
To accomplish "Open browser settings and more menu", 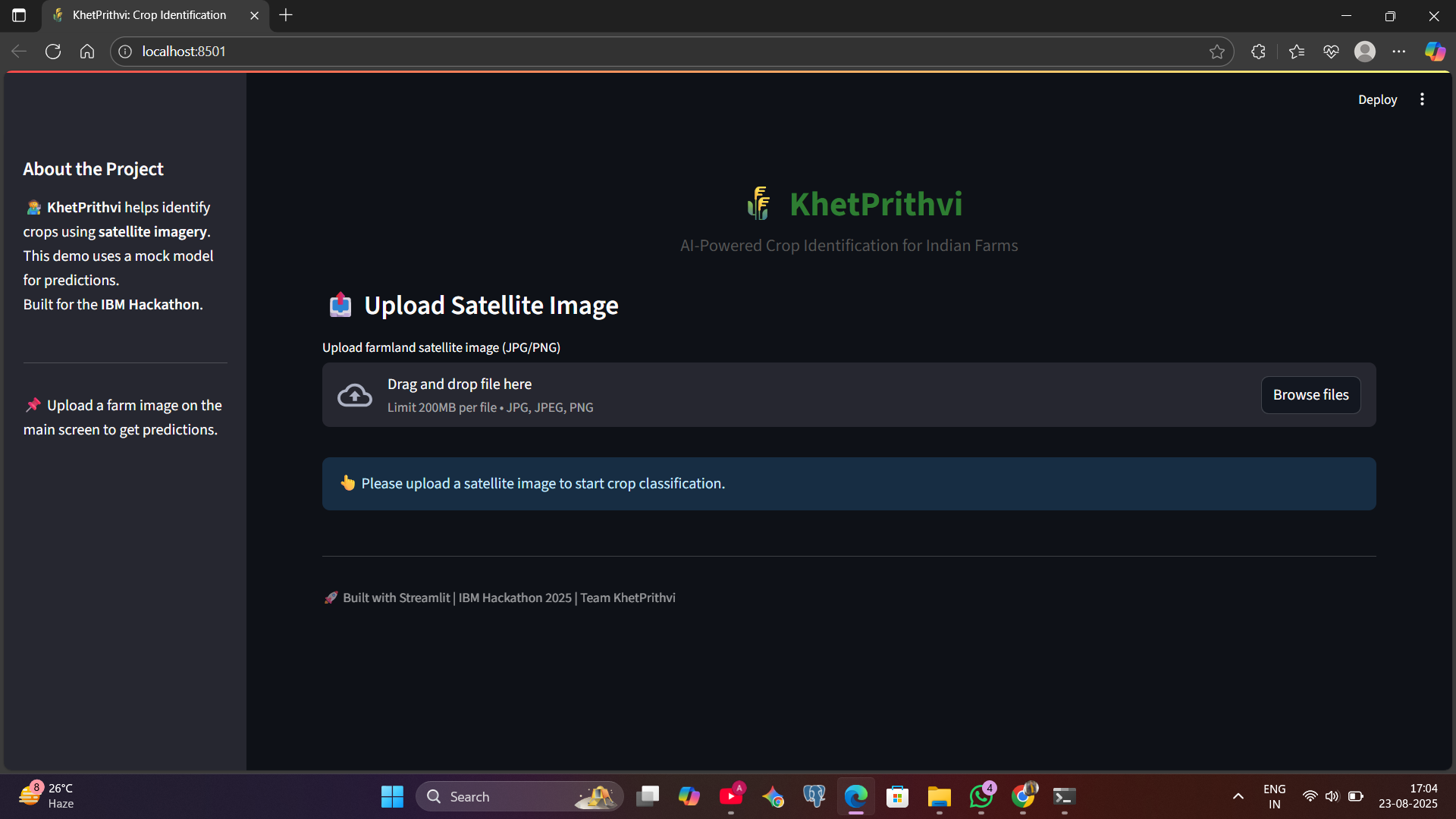I will pyautogui.click(x=1399, y=52).
